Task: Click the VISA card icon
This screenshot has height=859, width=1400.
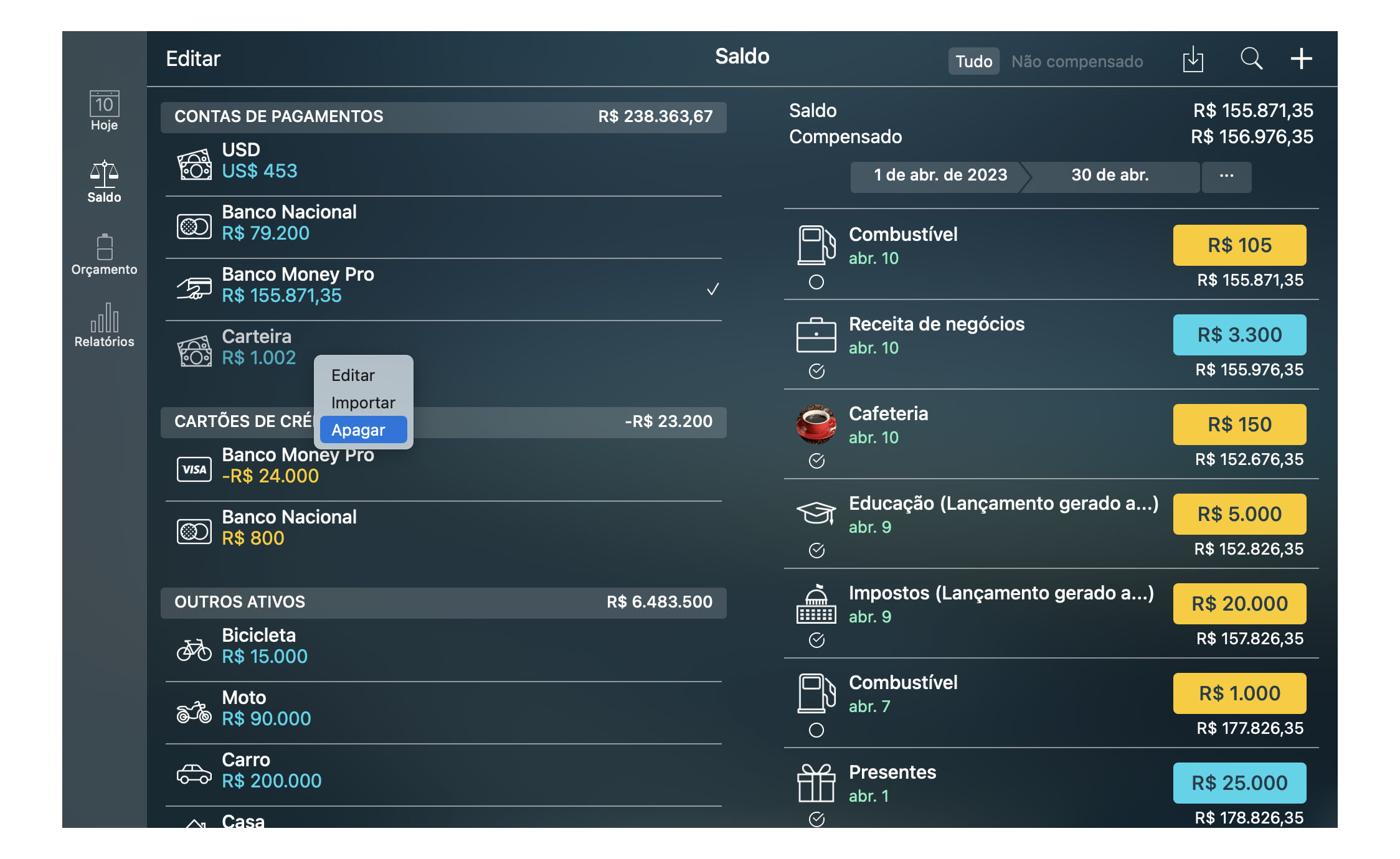Action: [x=194, y=469]
